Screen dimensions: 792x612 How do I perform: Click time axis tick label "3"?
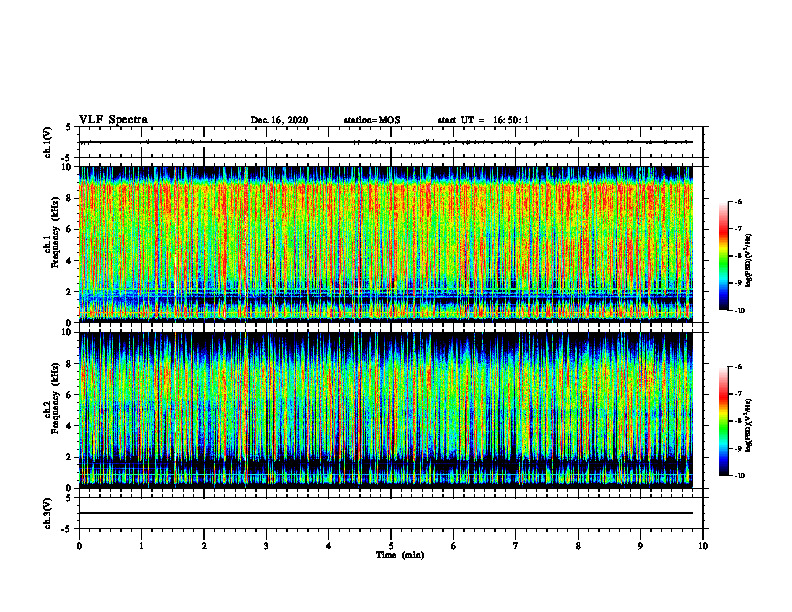[266, 546]
